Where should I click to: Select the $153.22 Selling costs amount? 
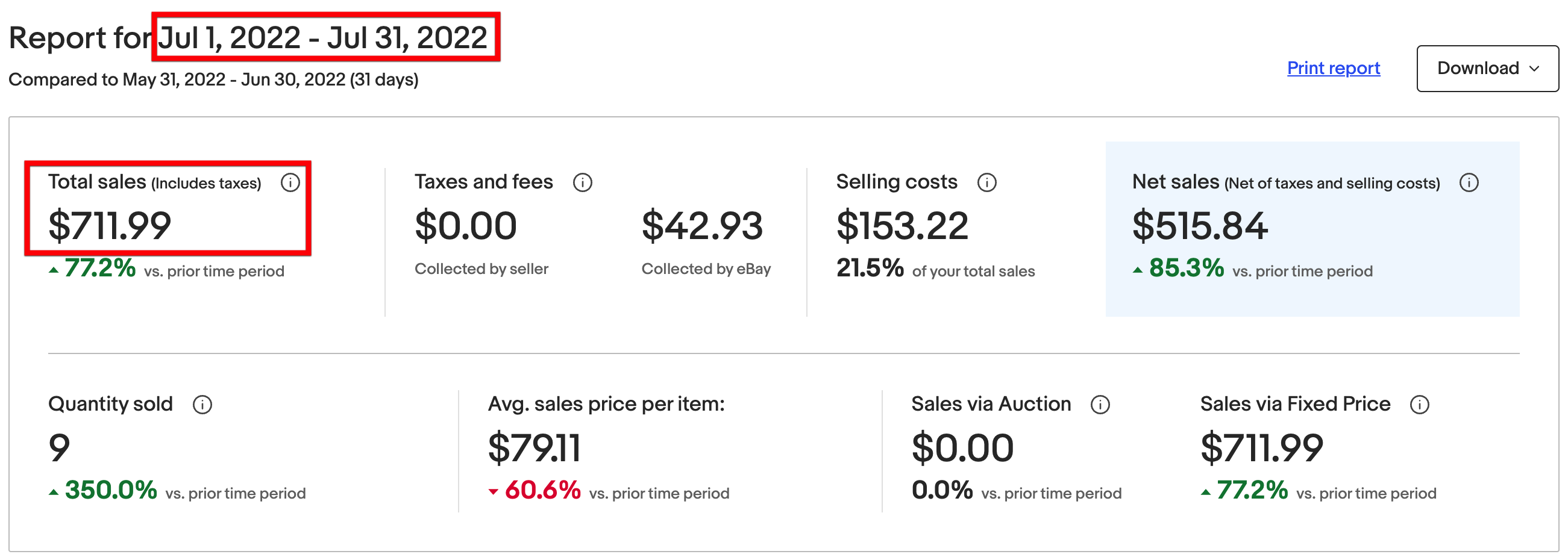902,226
